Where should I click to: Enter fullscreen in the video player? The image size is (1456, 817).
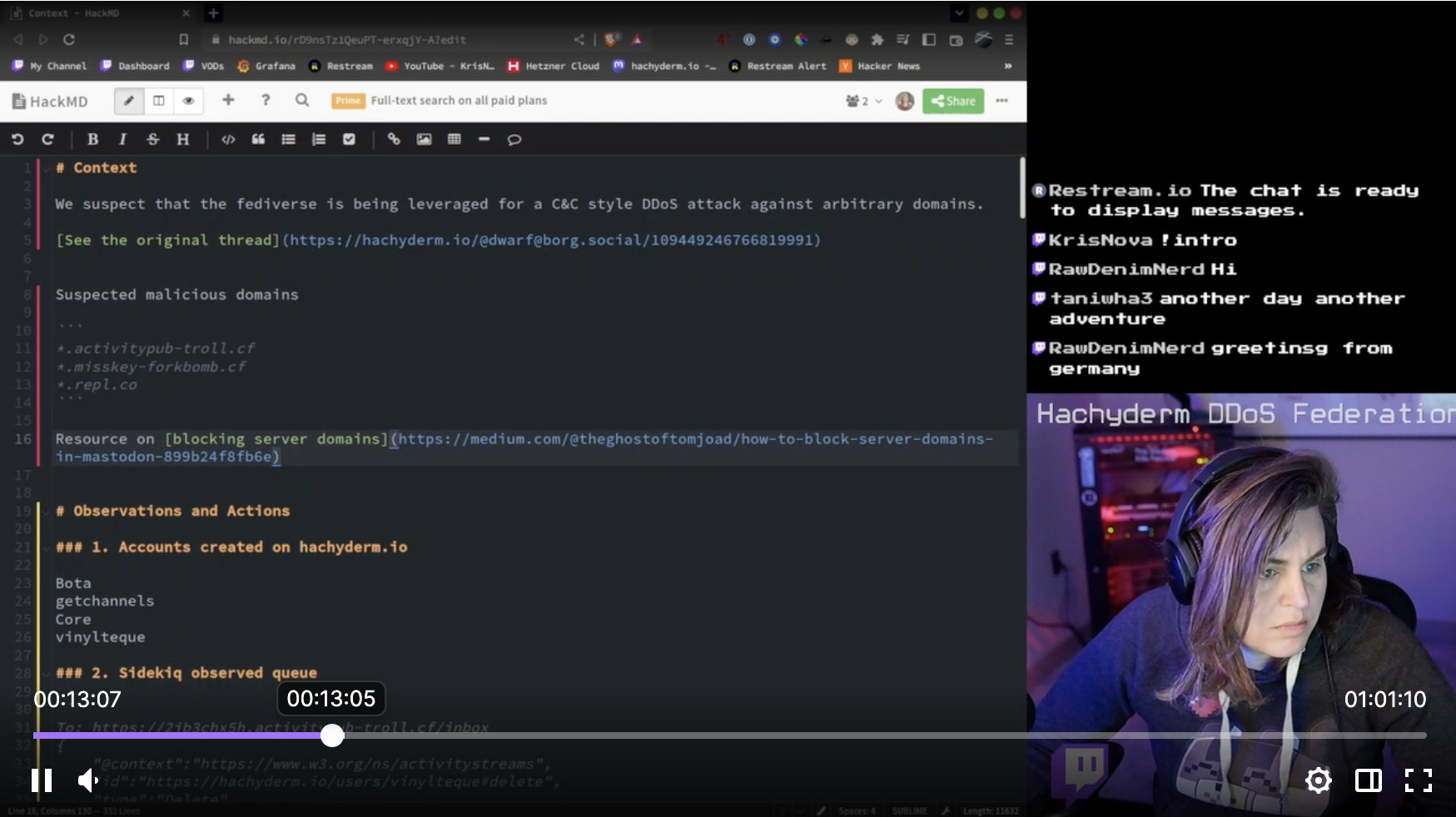point(1419,780)
